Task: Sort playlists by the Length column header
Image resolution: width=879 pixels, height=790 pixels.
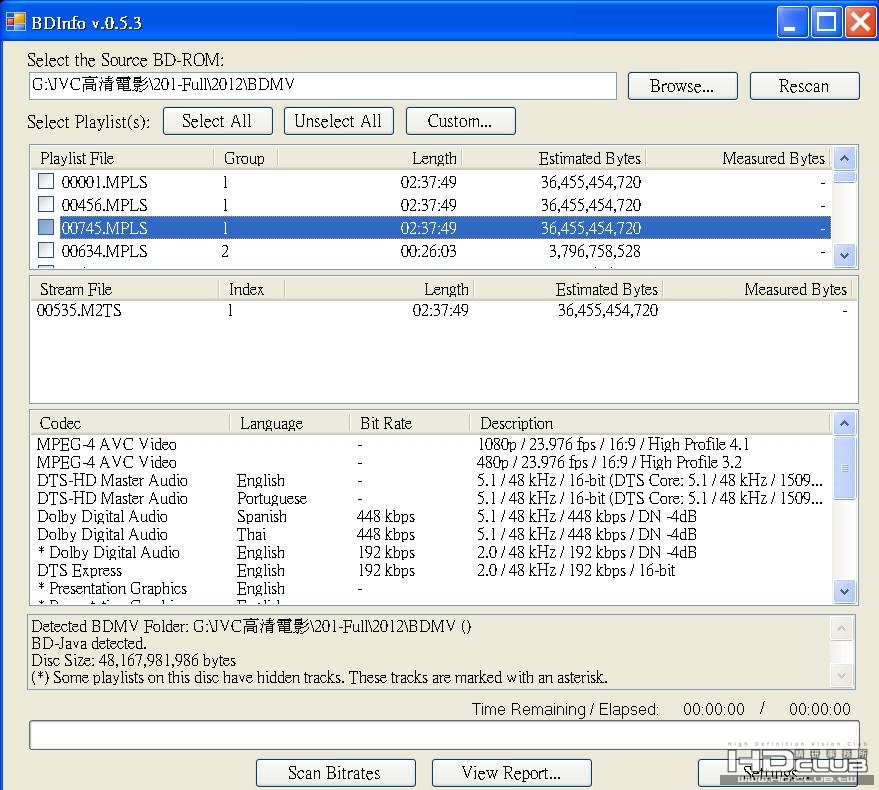Action: tap(369, 159)
